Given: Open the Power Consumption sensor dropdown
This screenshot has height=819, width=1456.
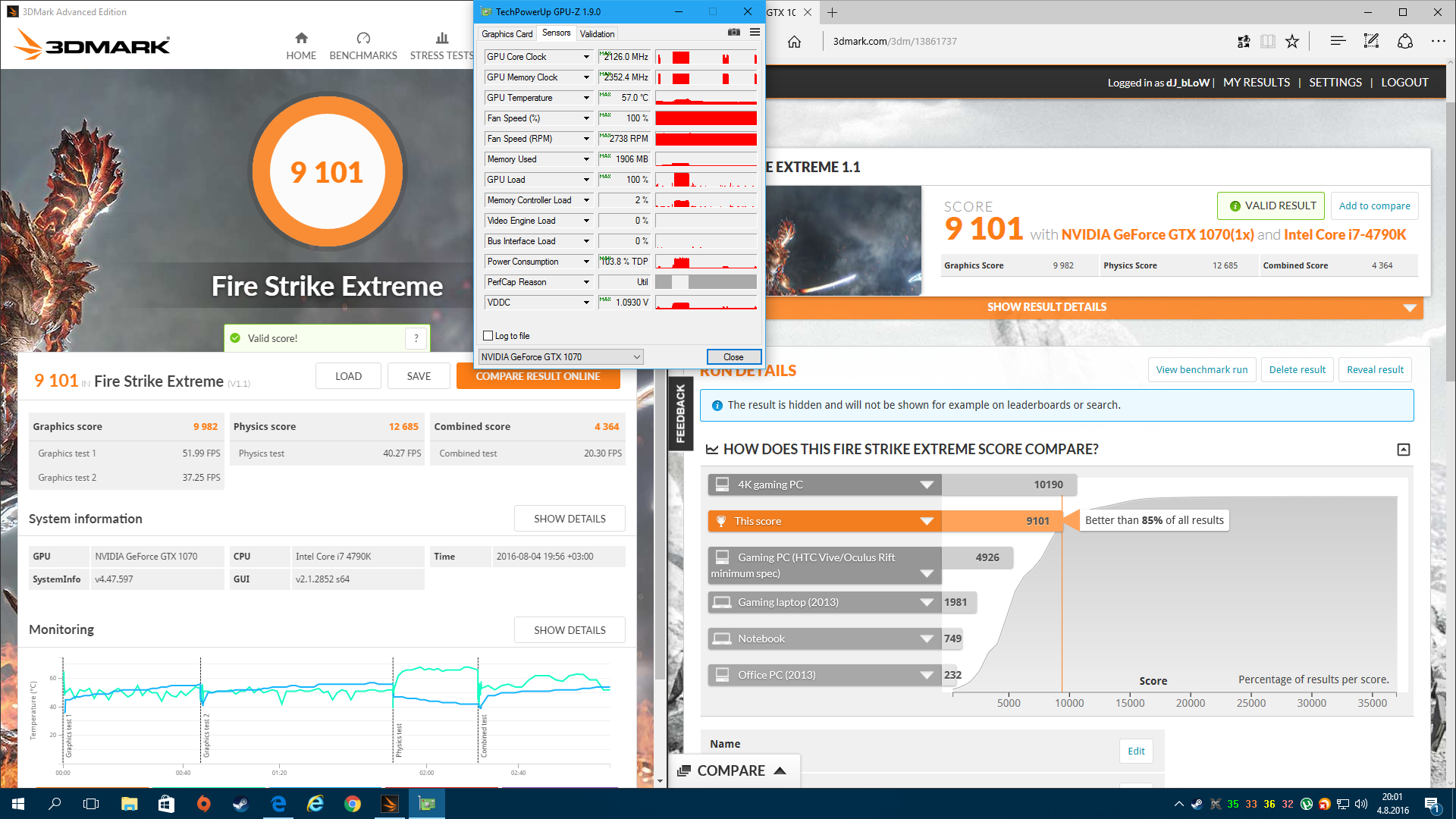Looking at the screenshot, I should (585, 262).
